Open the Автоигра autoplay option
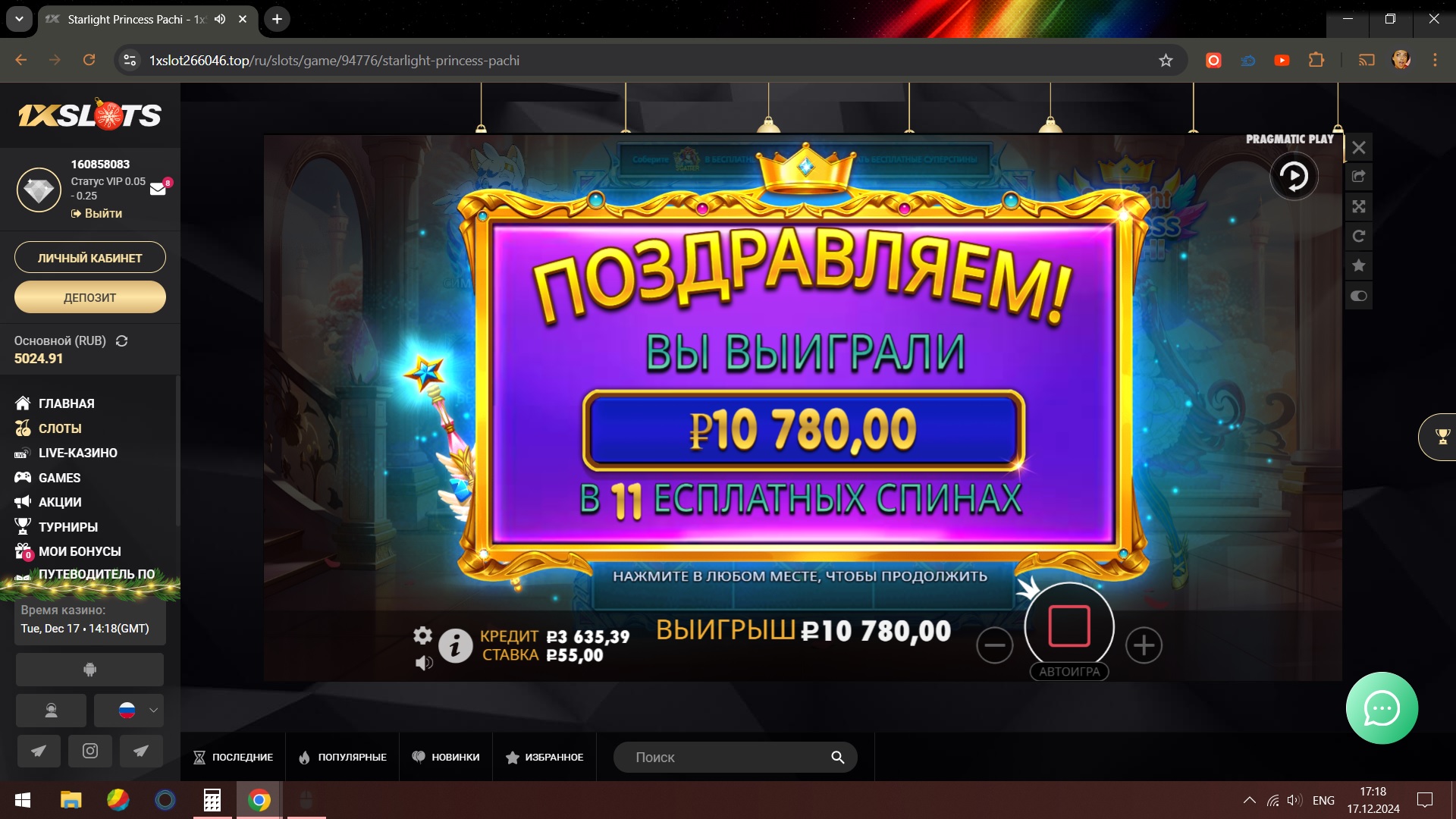 tap(1069, 672)
